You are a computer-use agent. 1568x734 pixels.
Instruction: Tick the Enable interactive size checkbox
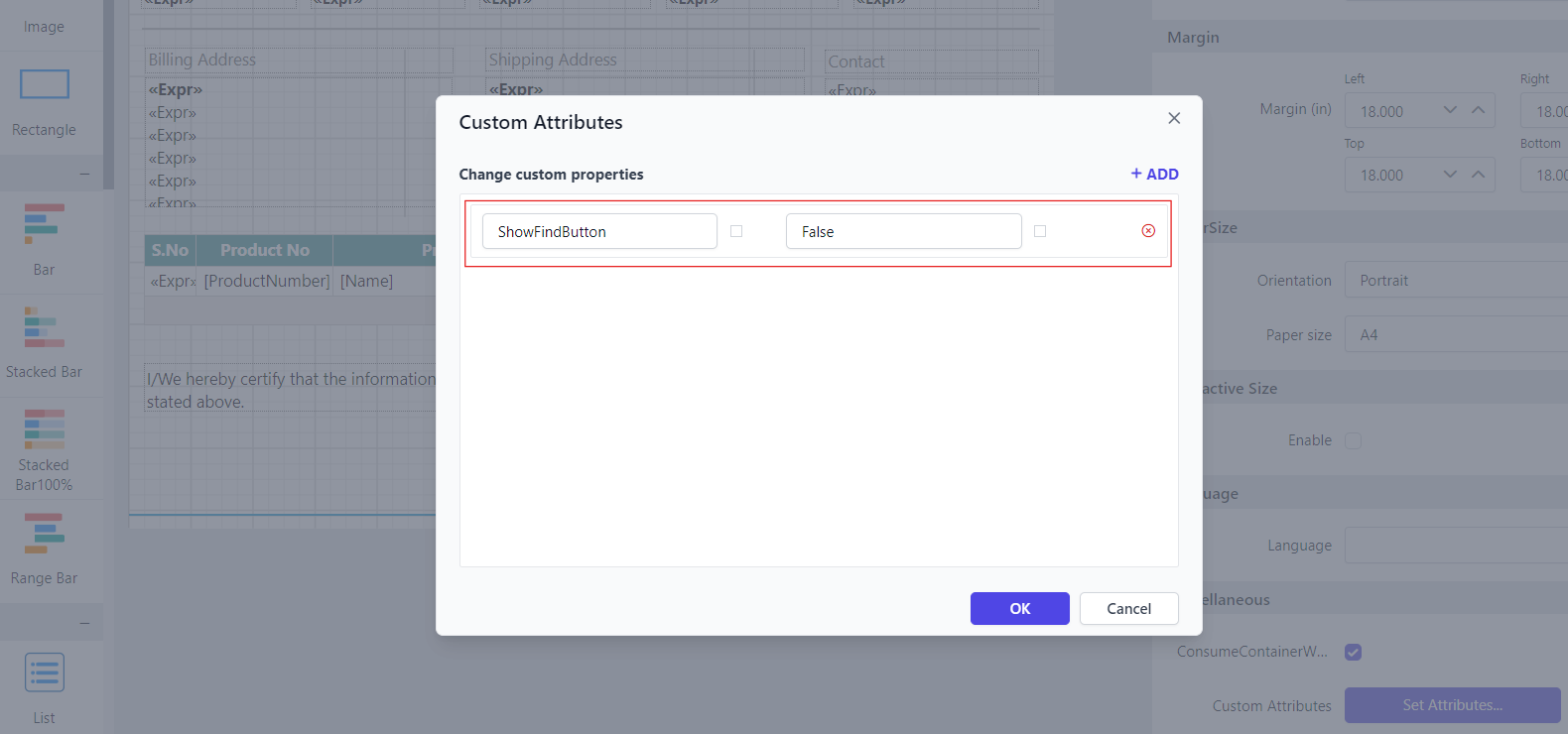[x=1353, y=440]
